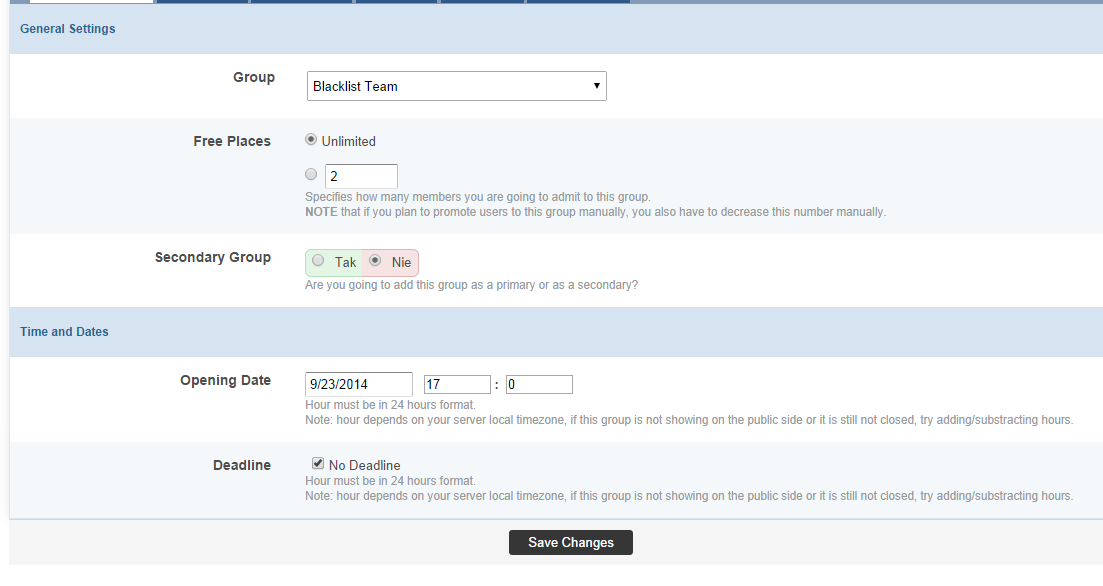The width and height of the screenshot is (1103, 586).
Task: Click the Time and Dates section header
Action: 65,332
